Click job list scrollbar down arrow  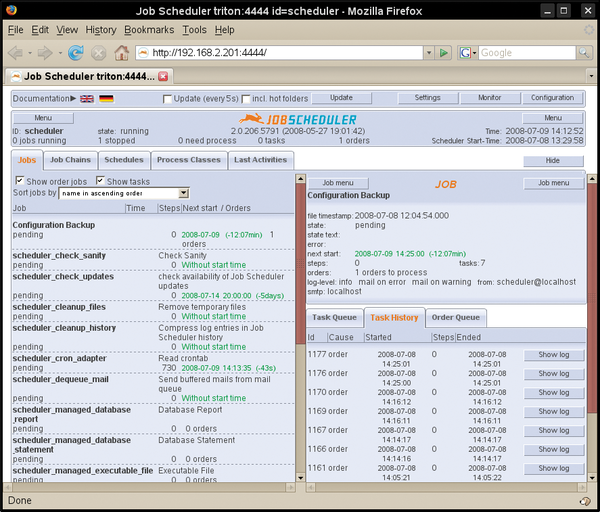(x=300, y=478)
